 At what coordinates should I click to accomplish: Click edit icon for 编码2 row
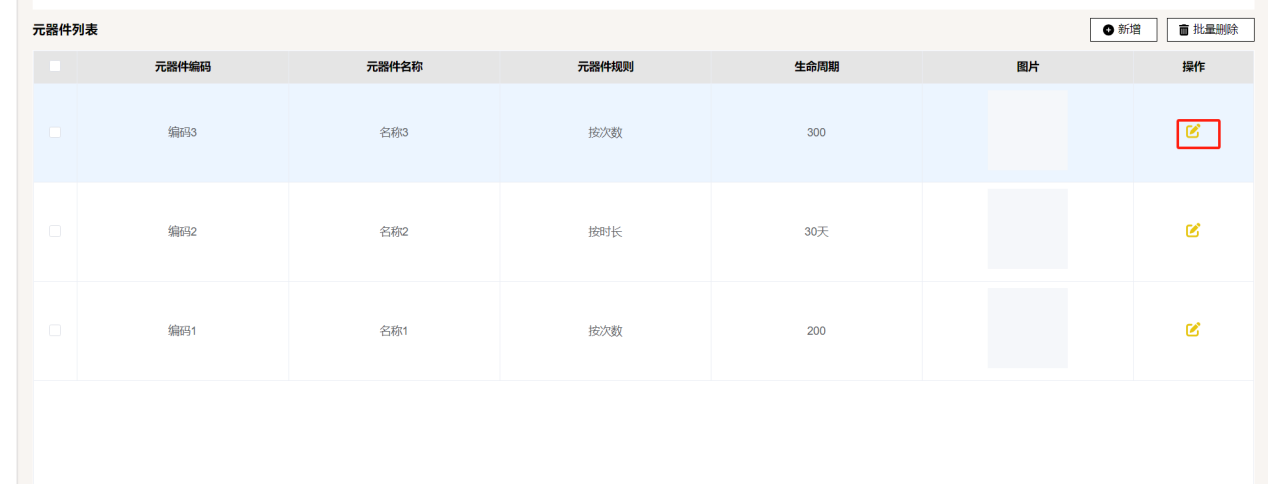pyautogui.click(x=1192, y=230)
